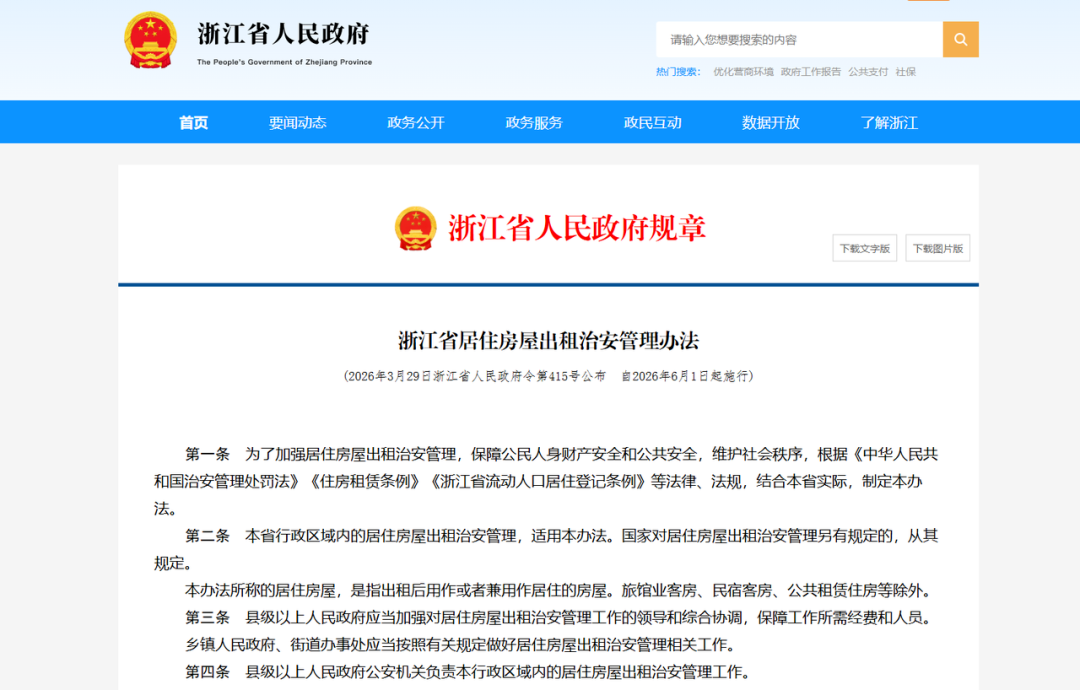Viewport: 1080px width, 690px height.
Task: Open the 数据开放 navigation tab
Action: click(x=771, y=123)
